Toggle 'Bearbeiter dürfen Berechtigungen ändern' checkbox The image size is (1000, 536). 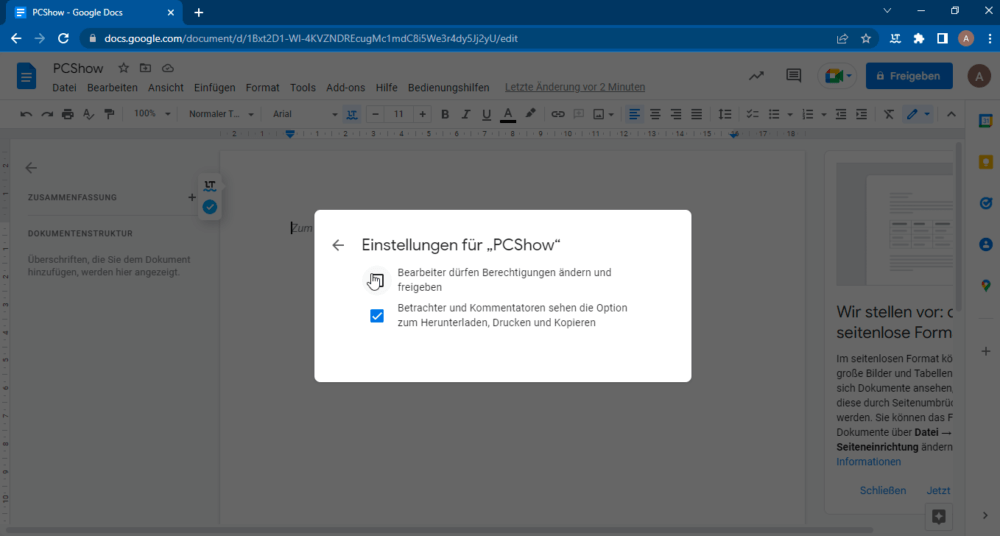pyautogui.click(x=377, y=280)
